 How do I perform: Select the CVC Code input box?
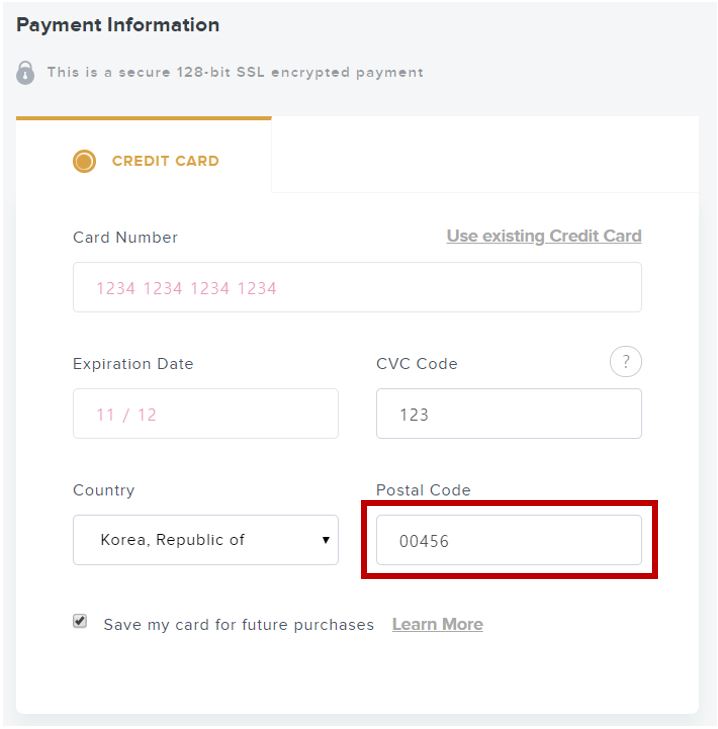pyautogui.click(x=509, y=414)
